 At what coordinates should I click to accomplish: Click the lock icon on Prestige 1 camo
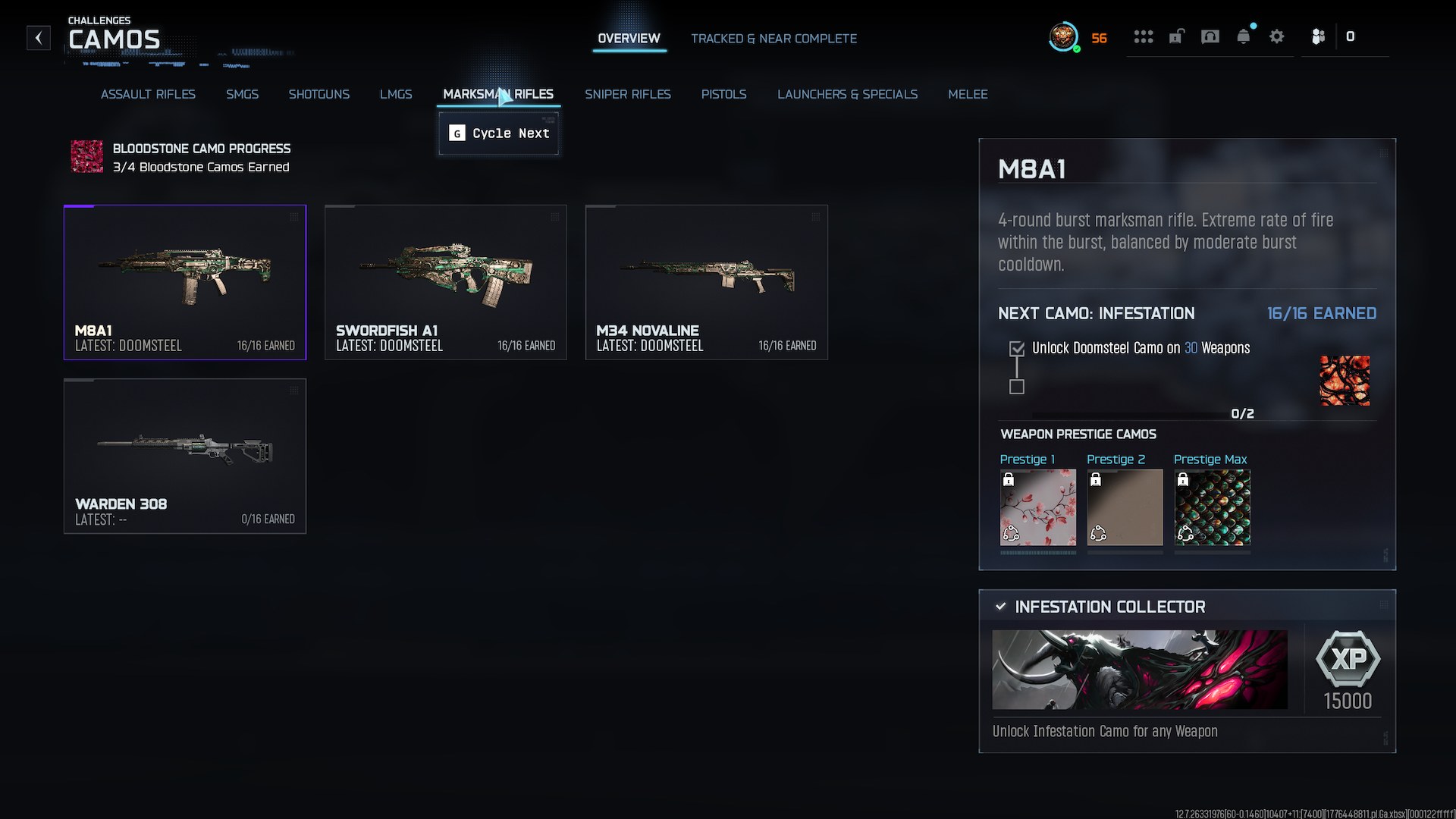coord(1009,479)
